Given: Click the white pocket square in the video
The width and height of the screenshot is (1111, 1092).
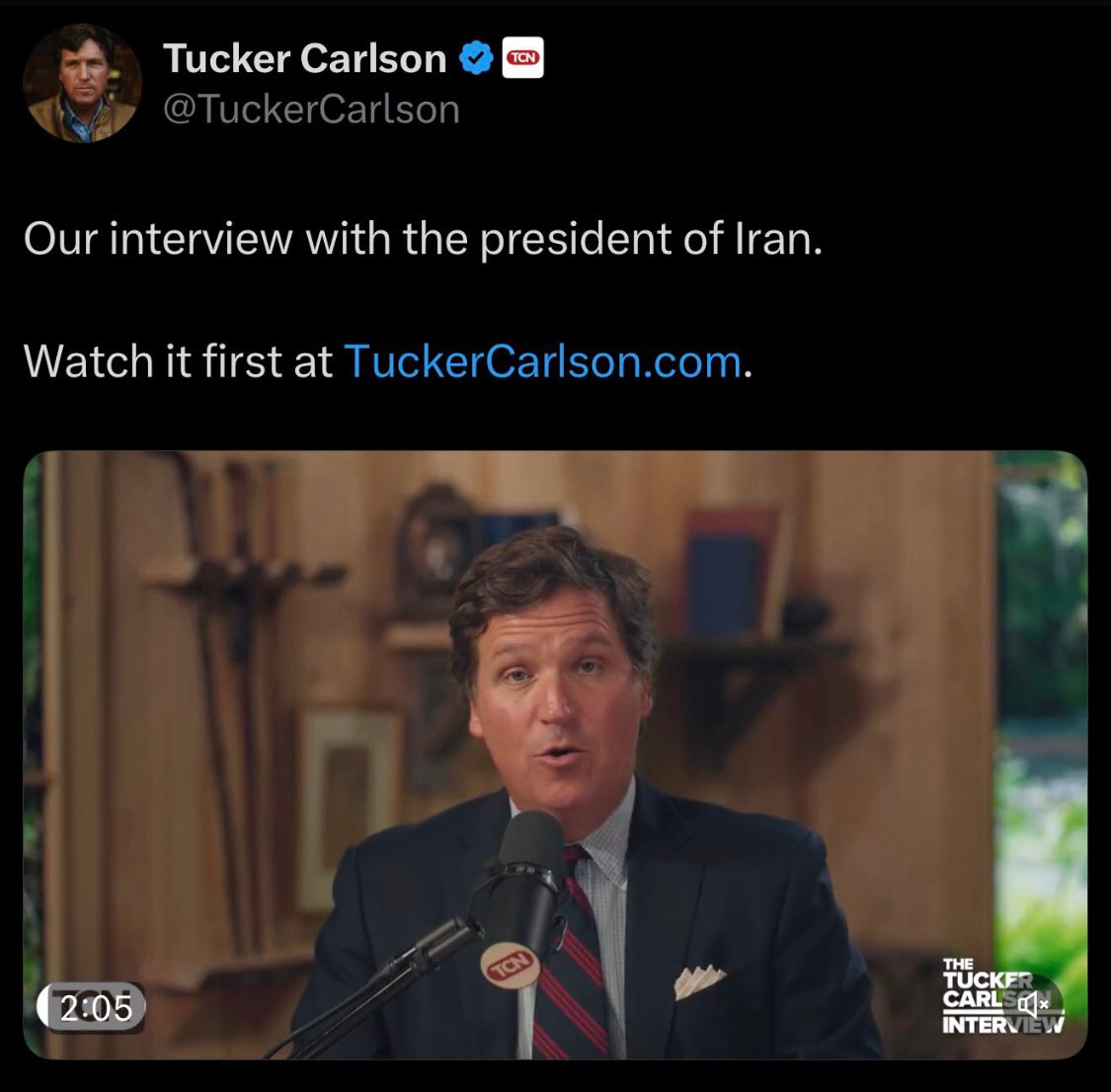Looking at the screenshot, I should point(698,981).
